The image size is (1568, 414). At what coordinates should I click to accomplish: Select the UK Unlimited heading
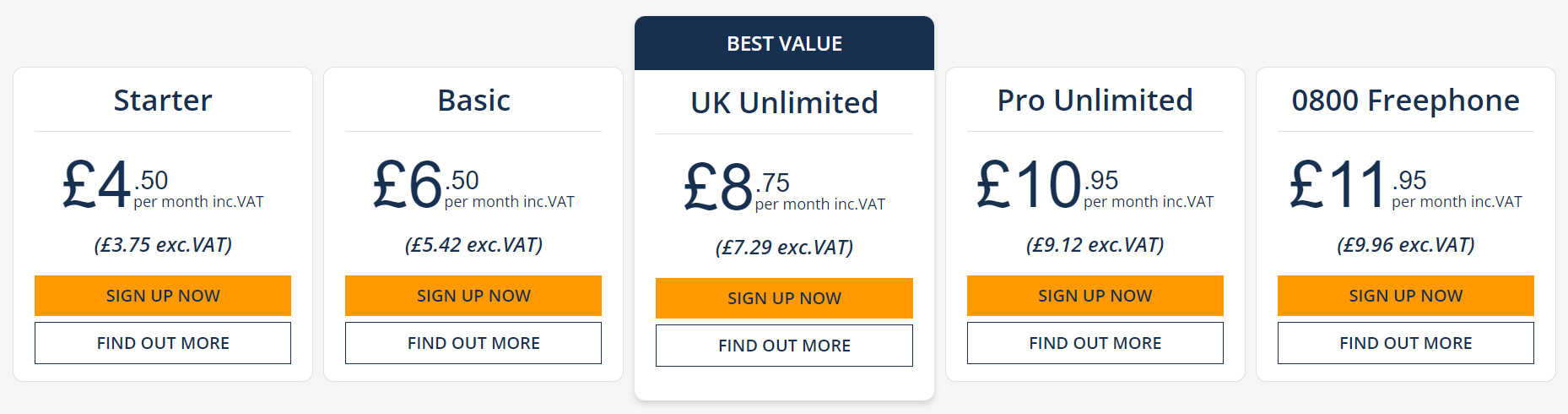click(x=784, y=103)
